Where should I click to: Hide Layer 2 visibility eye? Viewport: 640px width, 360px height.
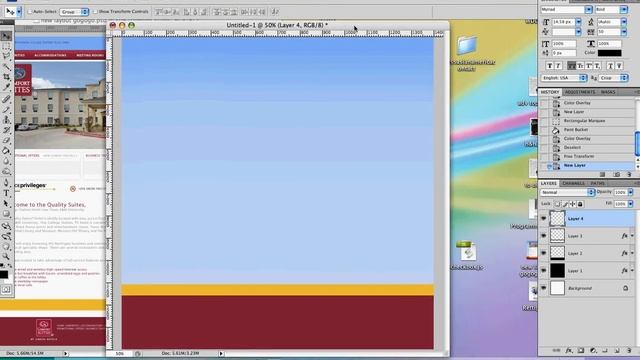pos(544,253)
